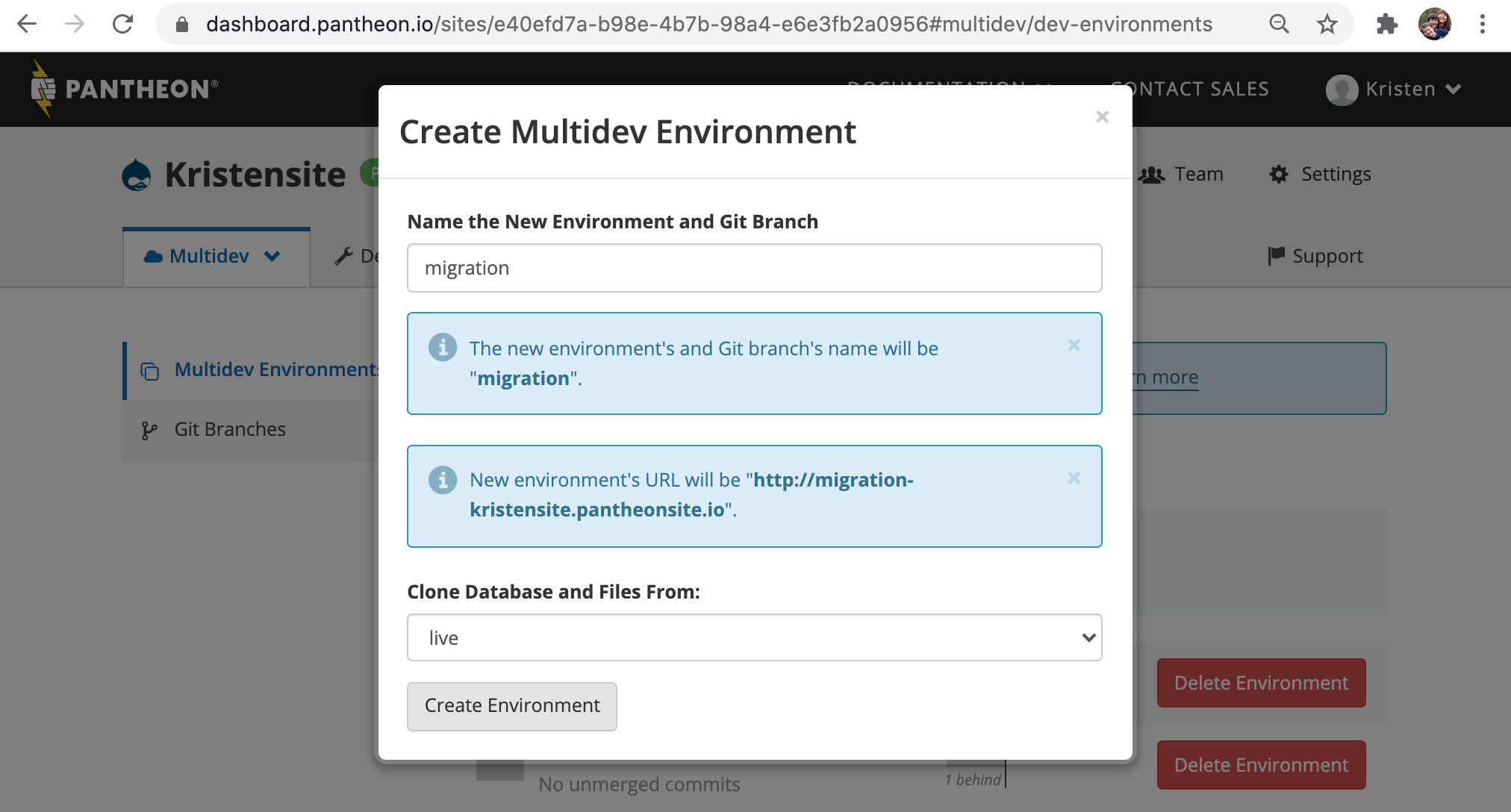This screenshot has width=1511, height=812.
Task: Click the migration-kristensite.pantheonsite.io URL text
Action: pos(691,495)
